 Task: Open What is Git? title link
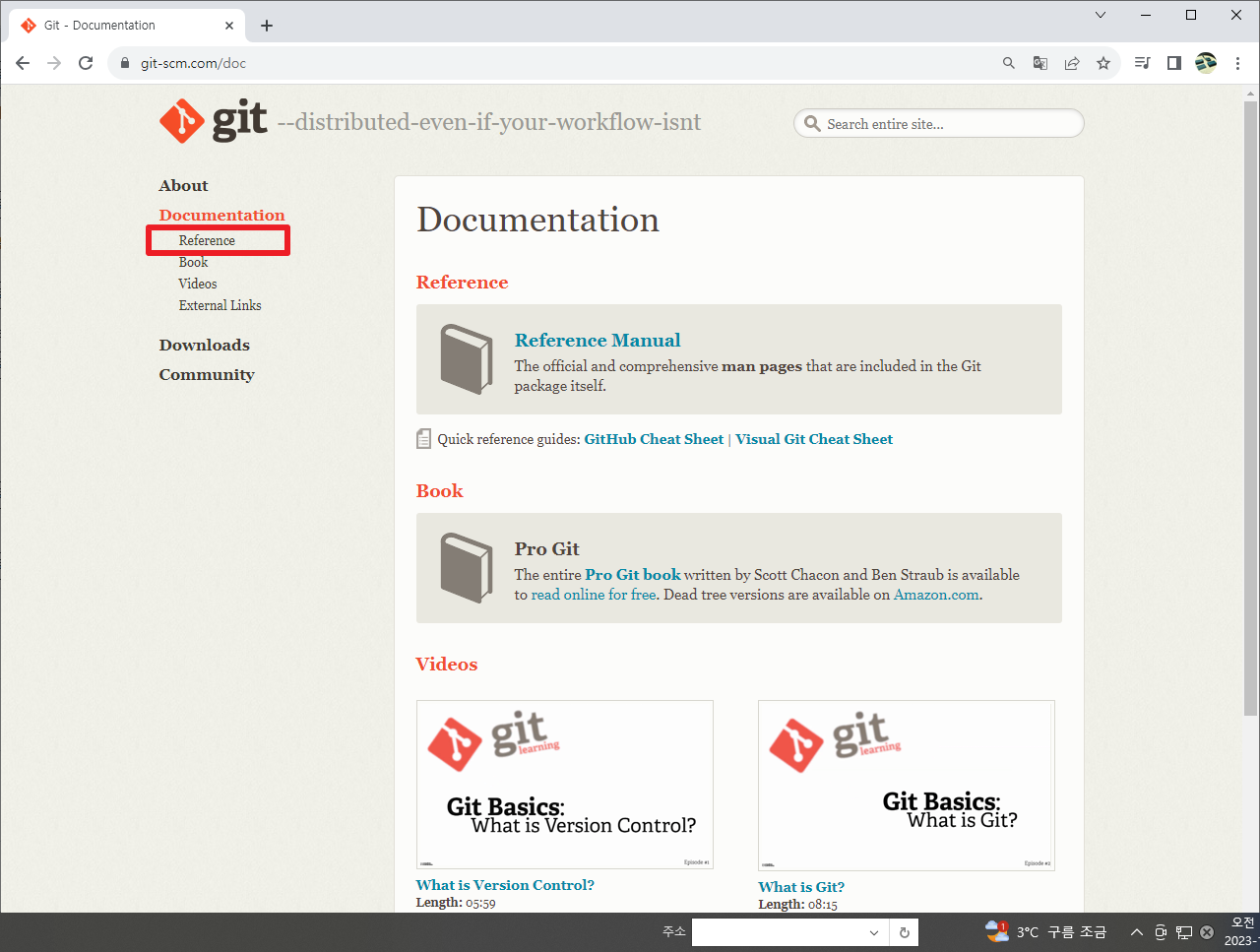pyautogui.click(x=801, y=887)
